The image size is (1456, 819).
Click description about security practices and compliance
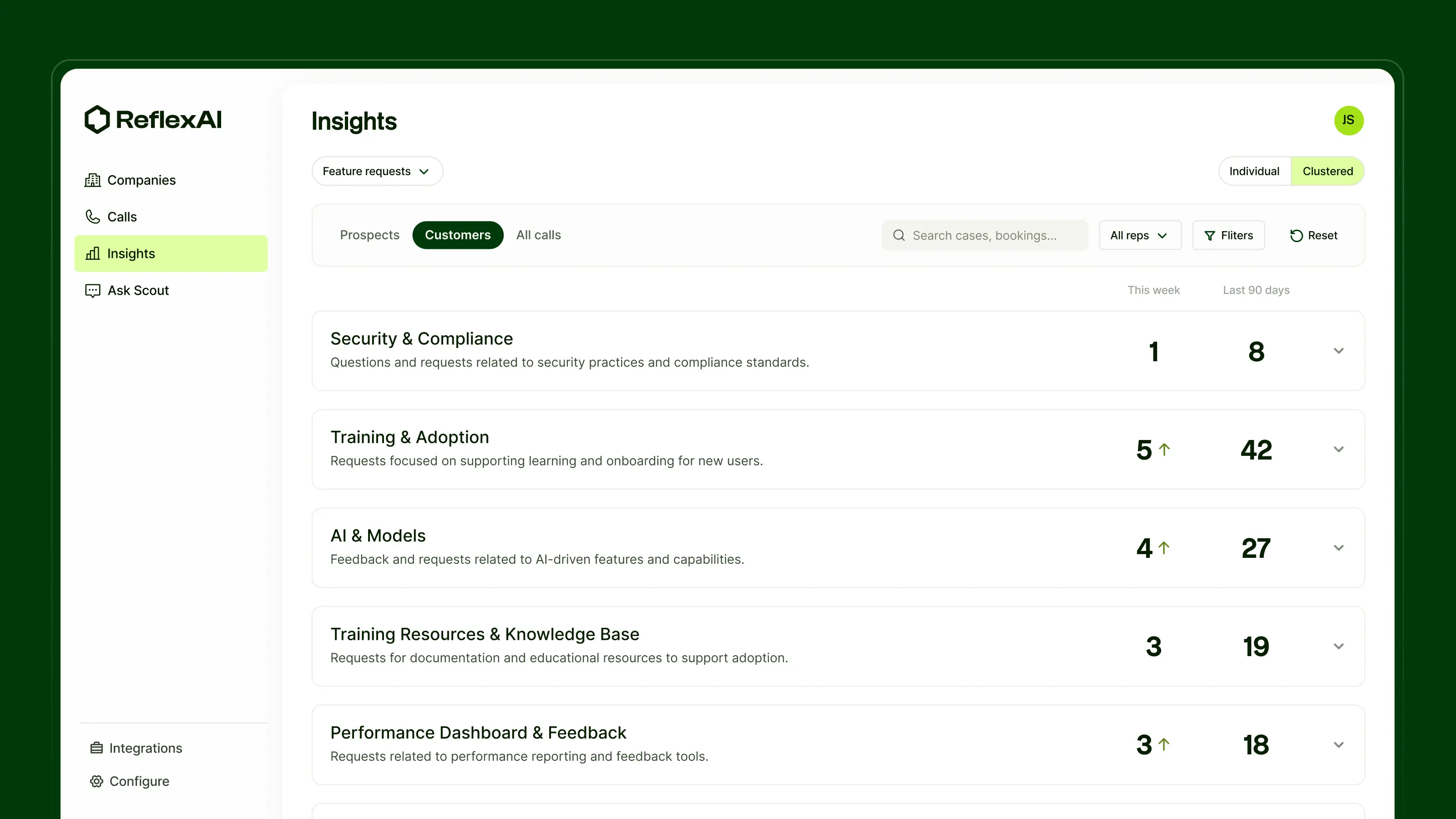pyautogui.click(x=570, y=362)
